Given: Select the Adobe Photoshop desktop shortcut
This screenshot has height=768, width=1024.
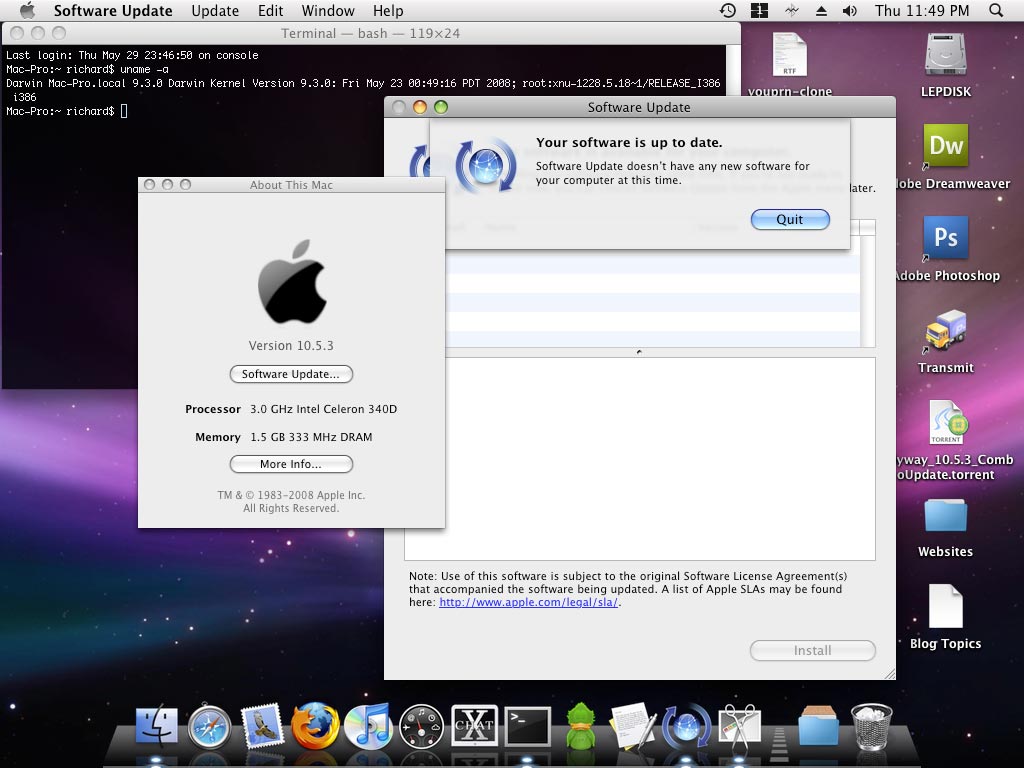Looking at the screenshot, I should pyautogui.click(x=946, y=237).
